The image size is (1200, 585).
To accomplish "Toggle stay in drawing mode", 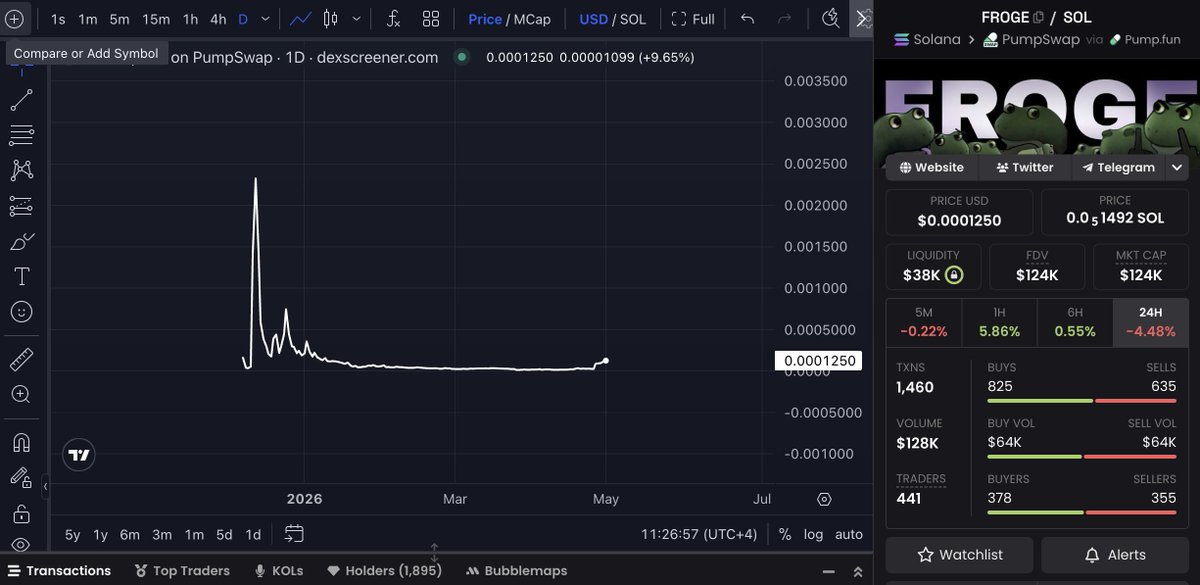I will 21,478.
